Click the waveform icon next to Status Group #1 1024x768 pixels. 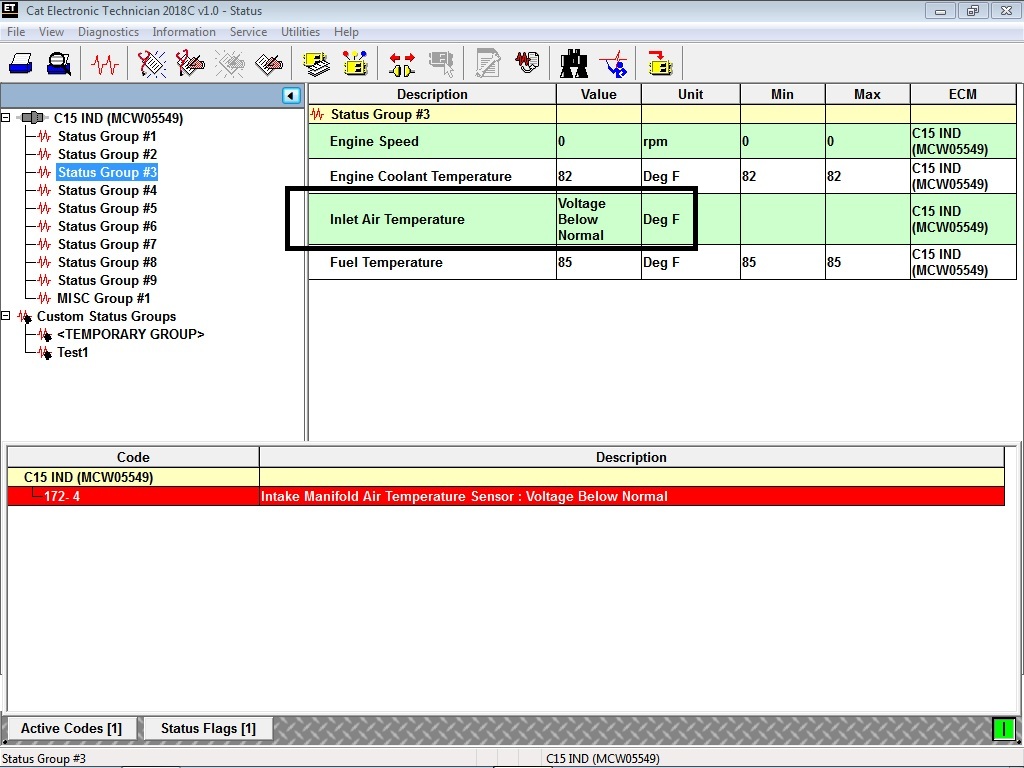[44, 136]
